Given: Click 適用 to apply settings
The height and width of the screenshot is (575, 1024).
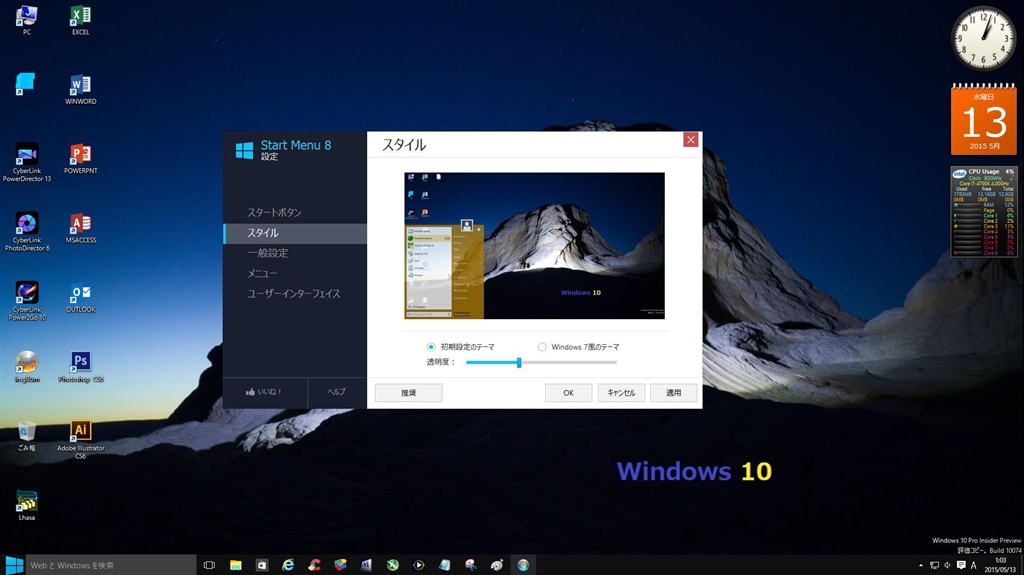Looking at the screenshot, I should (x=673, y=393).
